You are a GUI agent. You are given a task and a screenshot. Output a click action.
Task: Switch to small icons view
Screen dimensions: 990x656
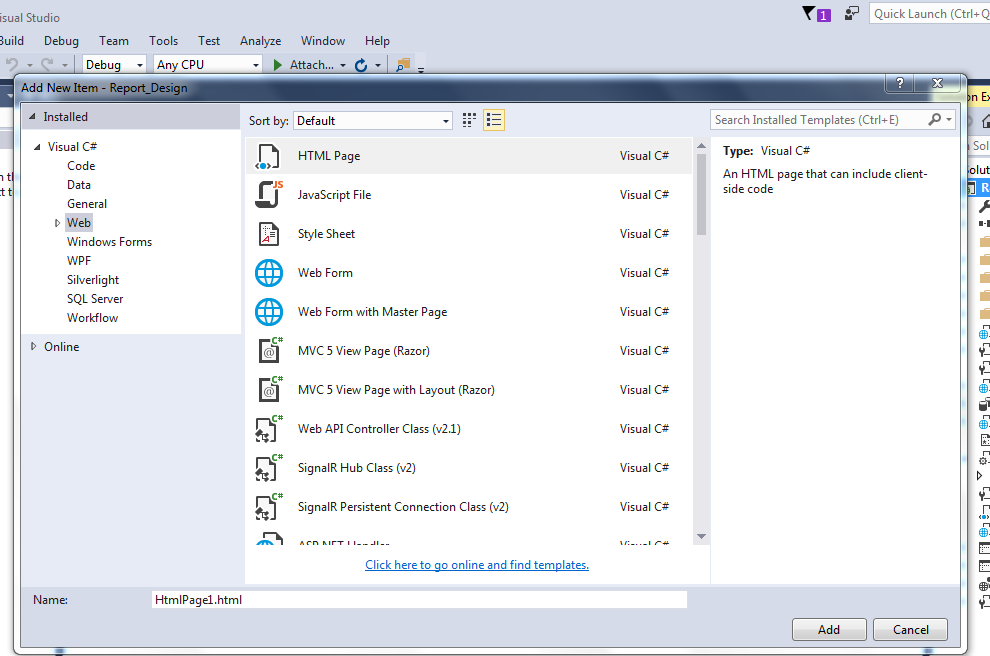click(x=469, y=120)
